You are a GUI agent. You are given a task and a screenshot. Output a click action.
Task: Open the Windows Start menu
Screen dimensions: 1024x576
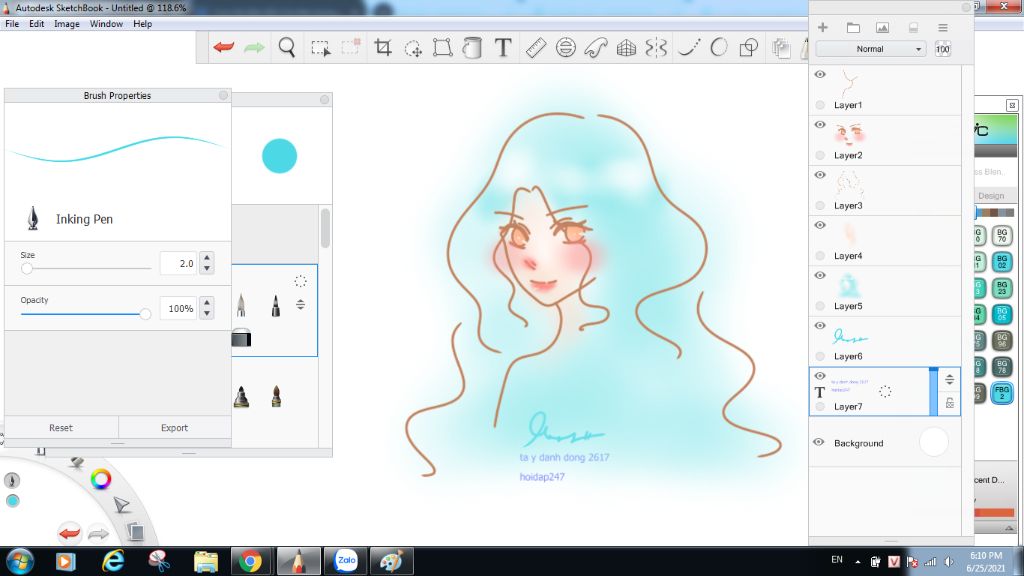pos(19,561)
